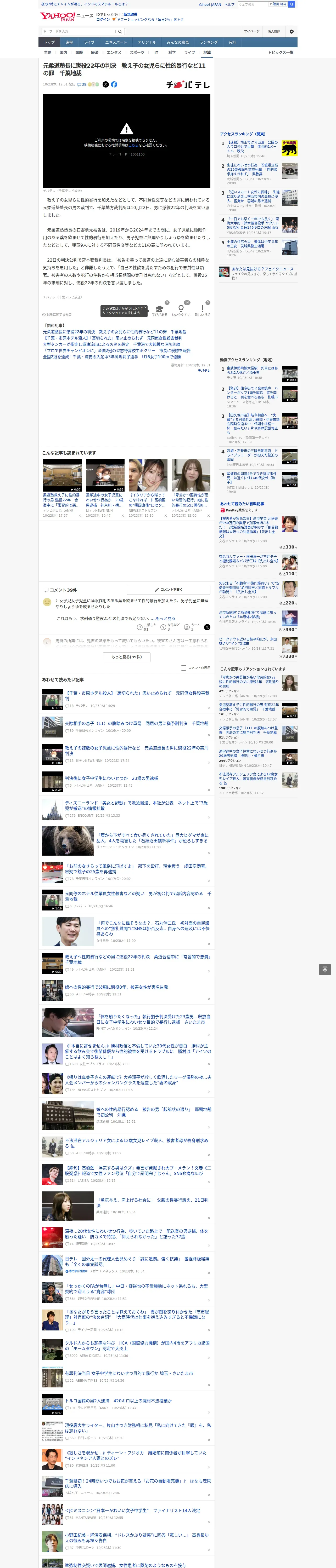Click the PayPay 残高使えます badge

tap(238, 510)
